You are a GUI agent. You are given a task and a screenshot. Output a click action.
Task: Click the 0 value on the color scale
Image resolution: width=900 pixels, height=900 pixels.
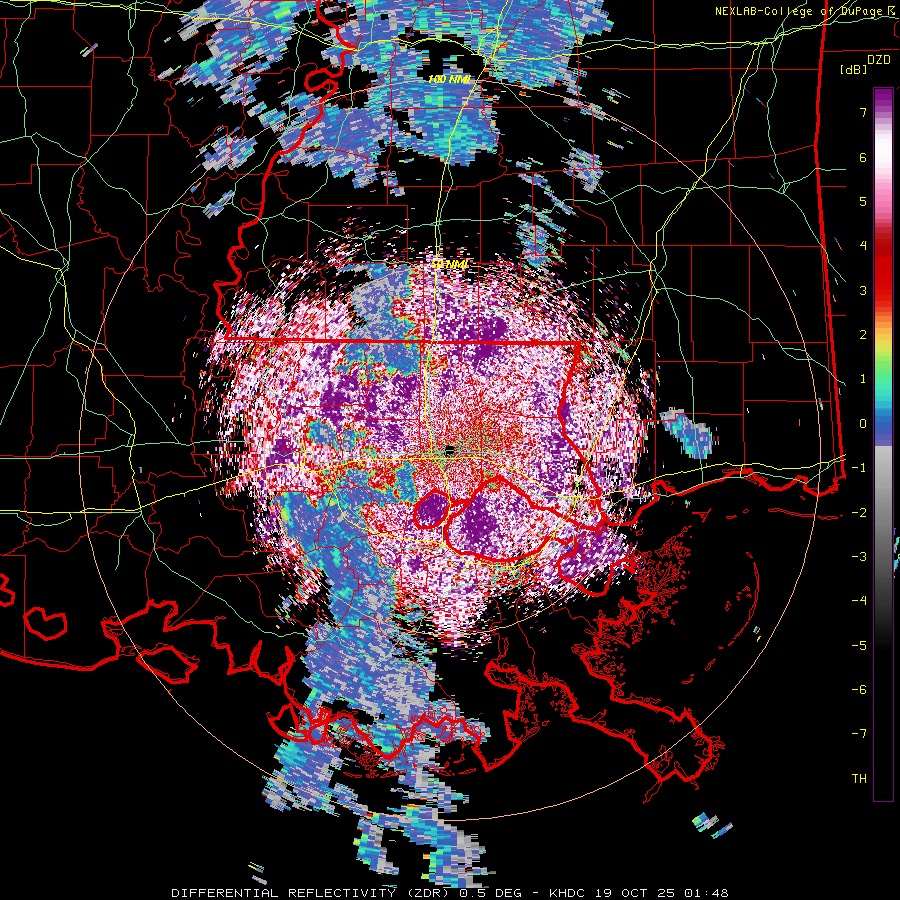point(863,424)
